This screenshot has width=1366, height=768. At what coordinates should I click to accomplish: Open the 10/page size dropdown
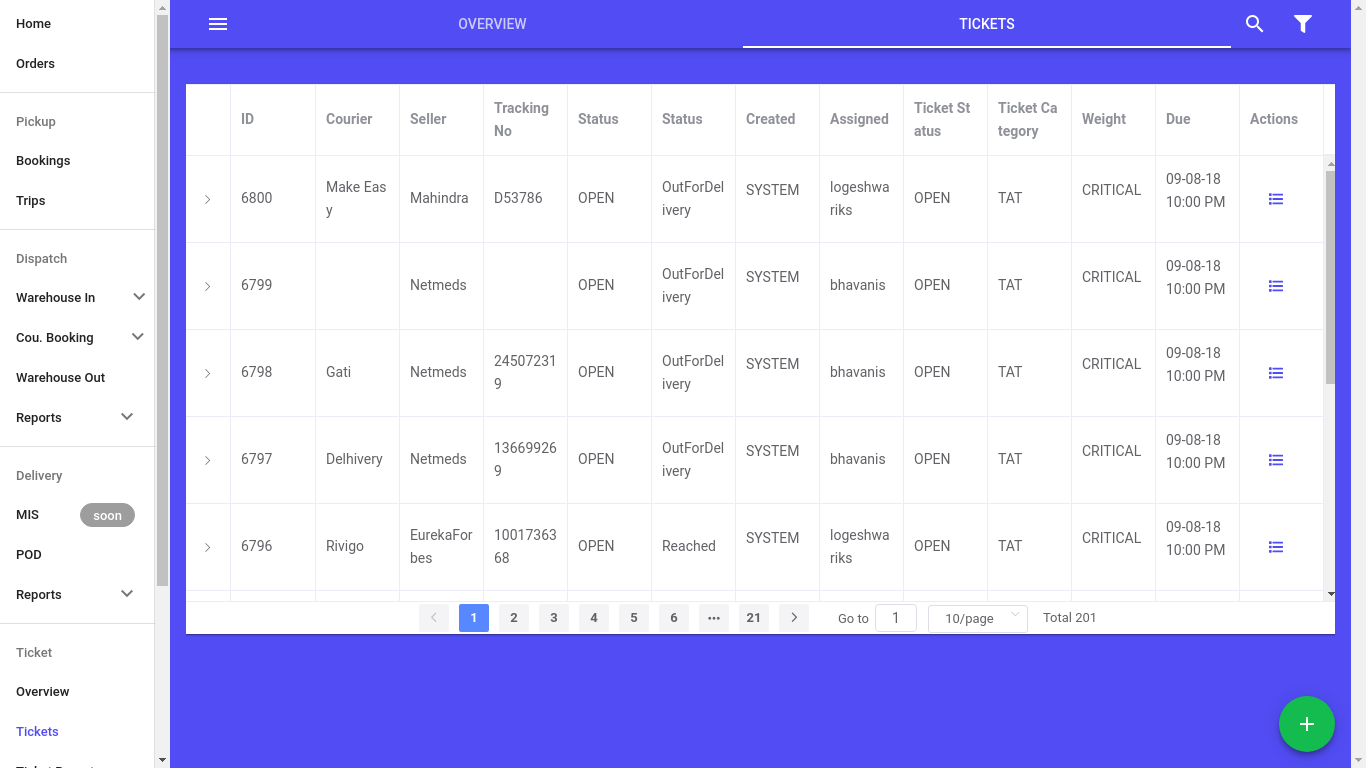[x=978, y=618]
